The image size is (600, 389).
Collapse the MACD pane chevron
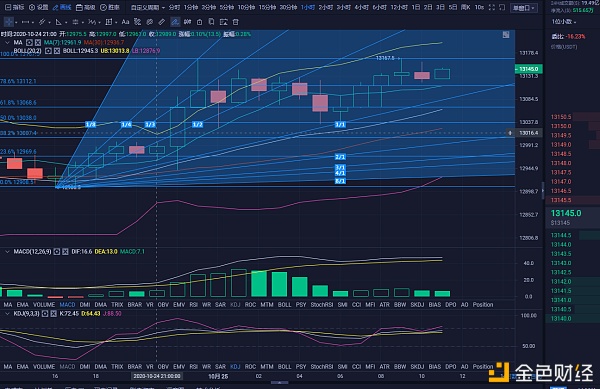tap(7, 252)
